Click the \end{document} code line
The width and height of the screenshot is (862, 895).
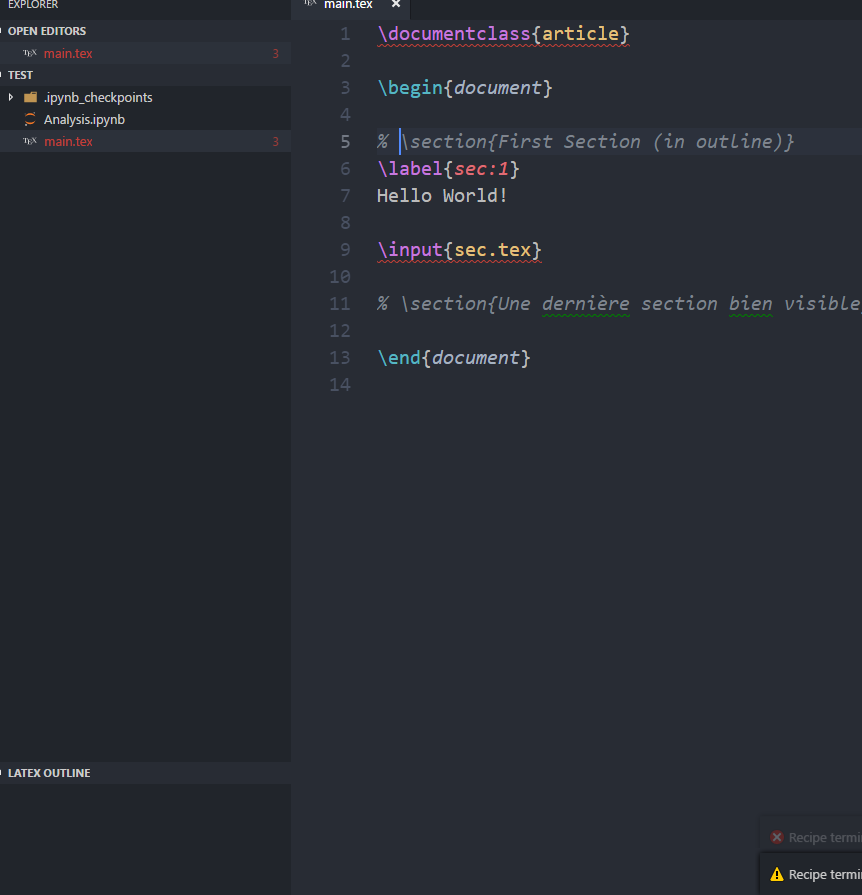pos(454,358)
